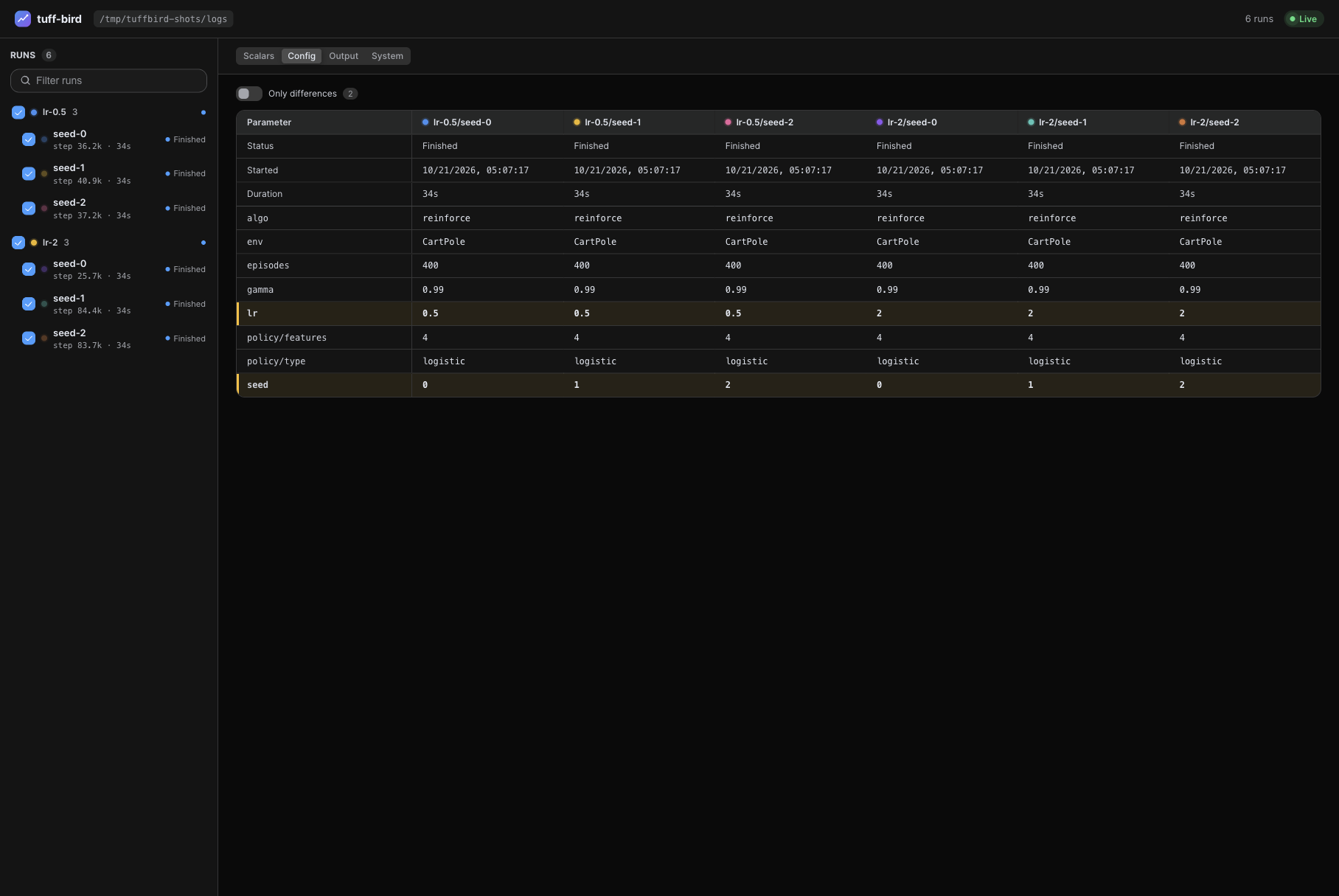This screenshot has width=1339, height=896.
Task: Focus the Filter runs search field
Action: (x=108, y=80)
